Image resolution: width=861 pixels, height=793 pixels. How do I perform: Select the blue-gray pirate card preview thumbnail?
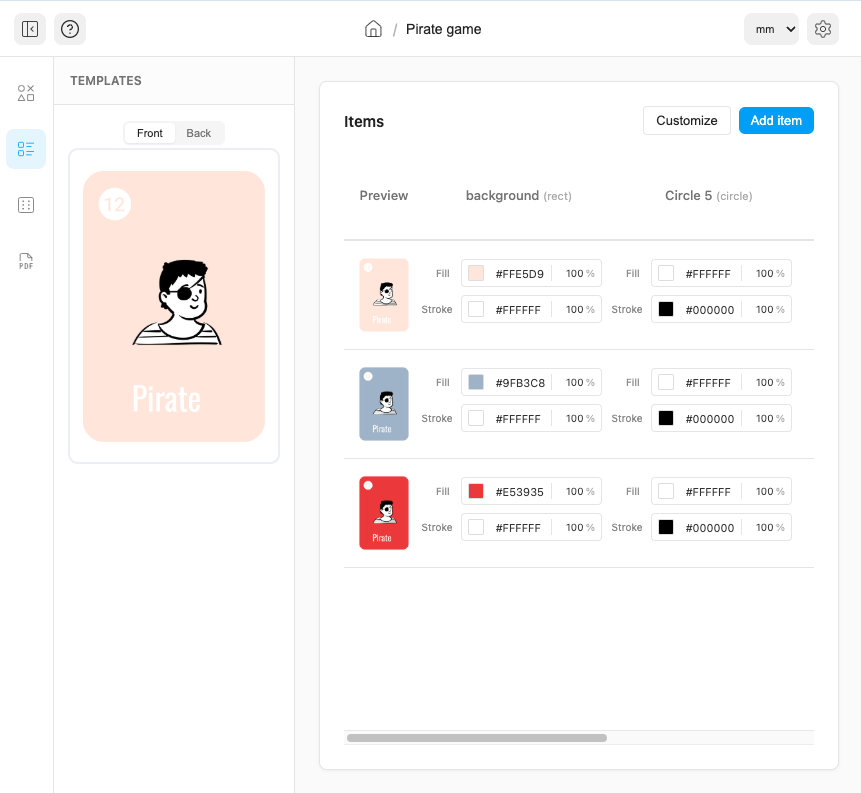click(x=384, y=404)
